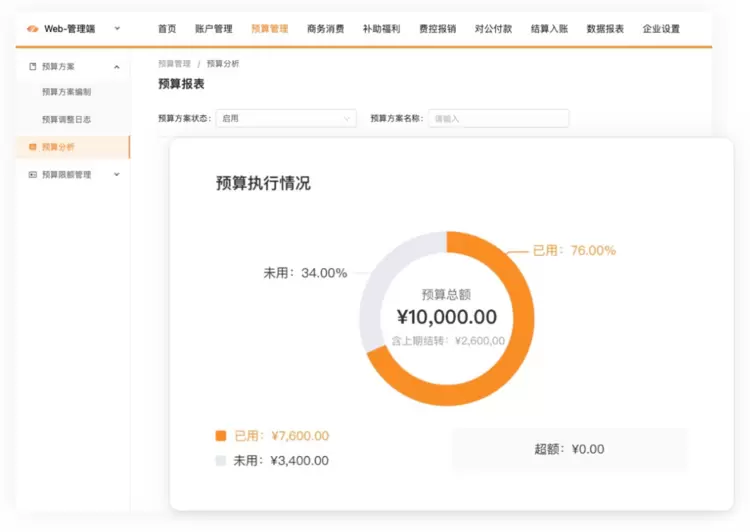Click the 预算分析 sidebar icon
Screen dimensions: 750x532
[x=32, y=147]
